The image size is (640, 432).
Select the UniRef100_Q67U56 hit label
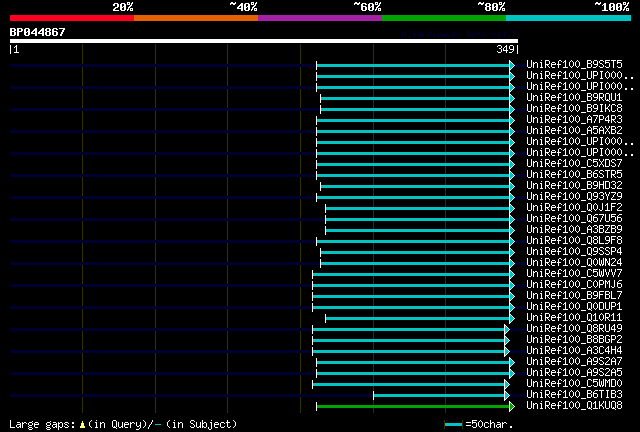coord(574,219)
